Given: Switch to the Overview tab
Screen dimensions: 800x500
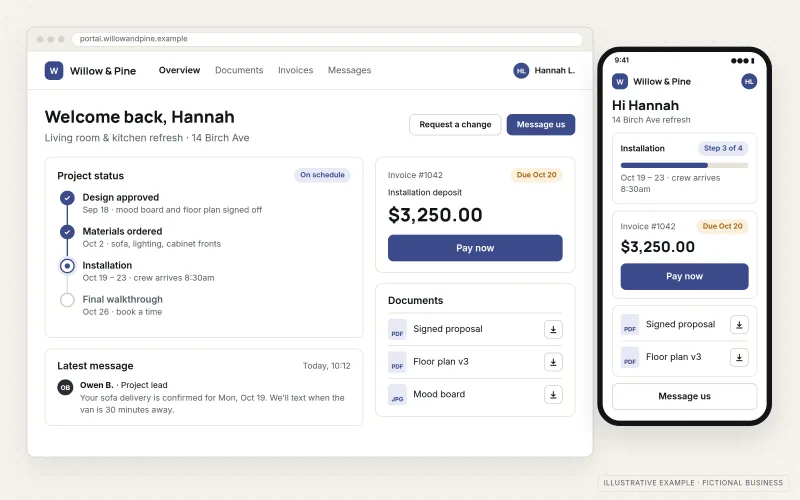Looking at the screenshot, I should 179,70.
